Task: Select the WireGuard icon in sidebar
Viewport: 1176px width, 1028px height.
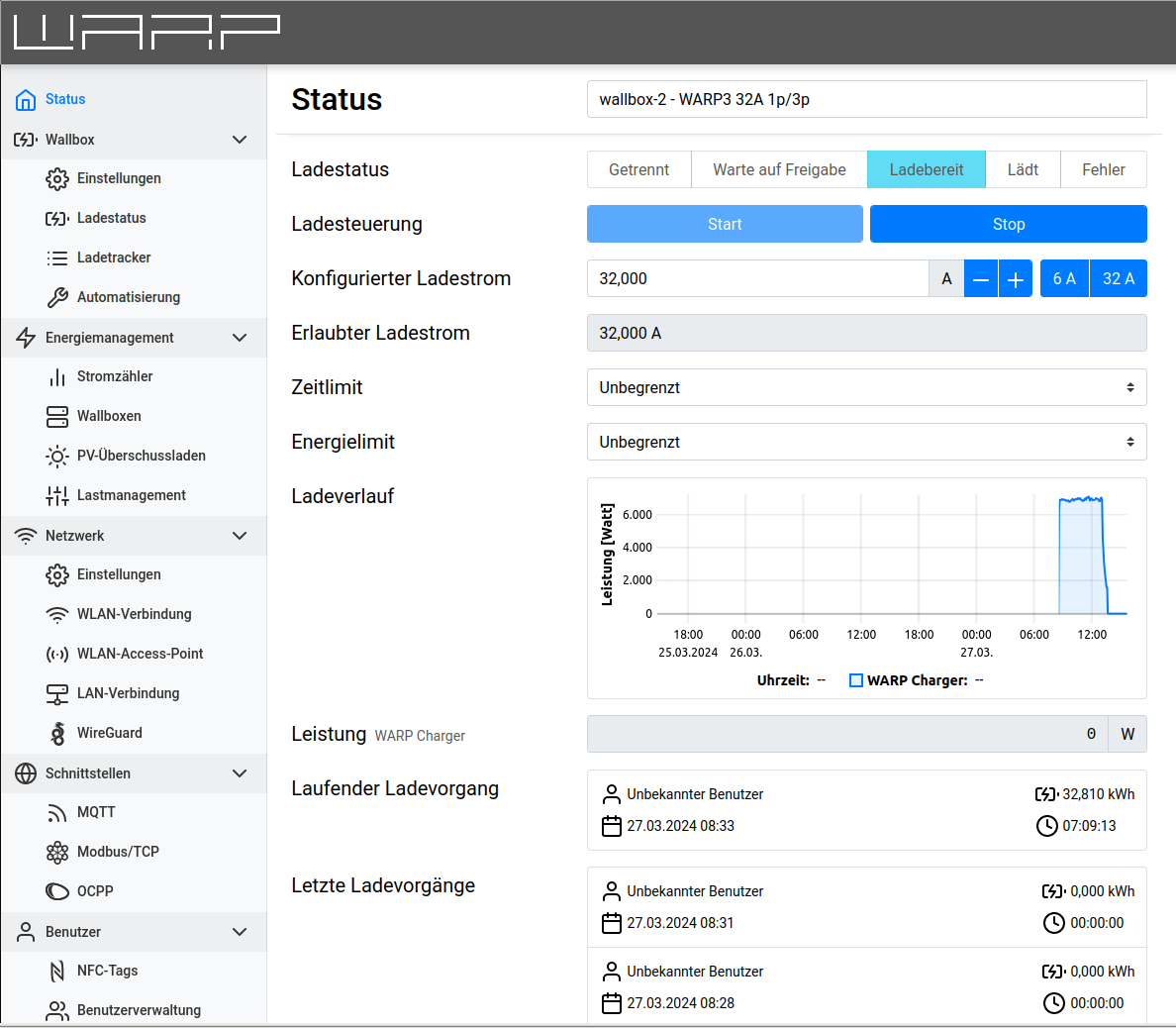Action: click(57, 733)
